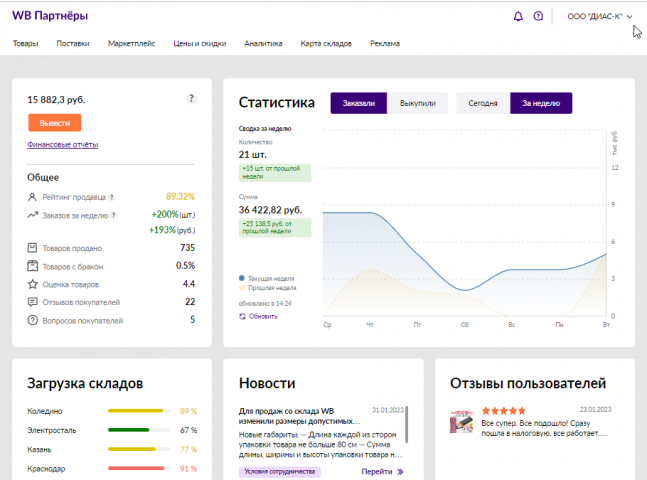Click the Товаров продано value 735

point(187,248)
